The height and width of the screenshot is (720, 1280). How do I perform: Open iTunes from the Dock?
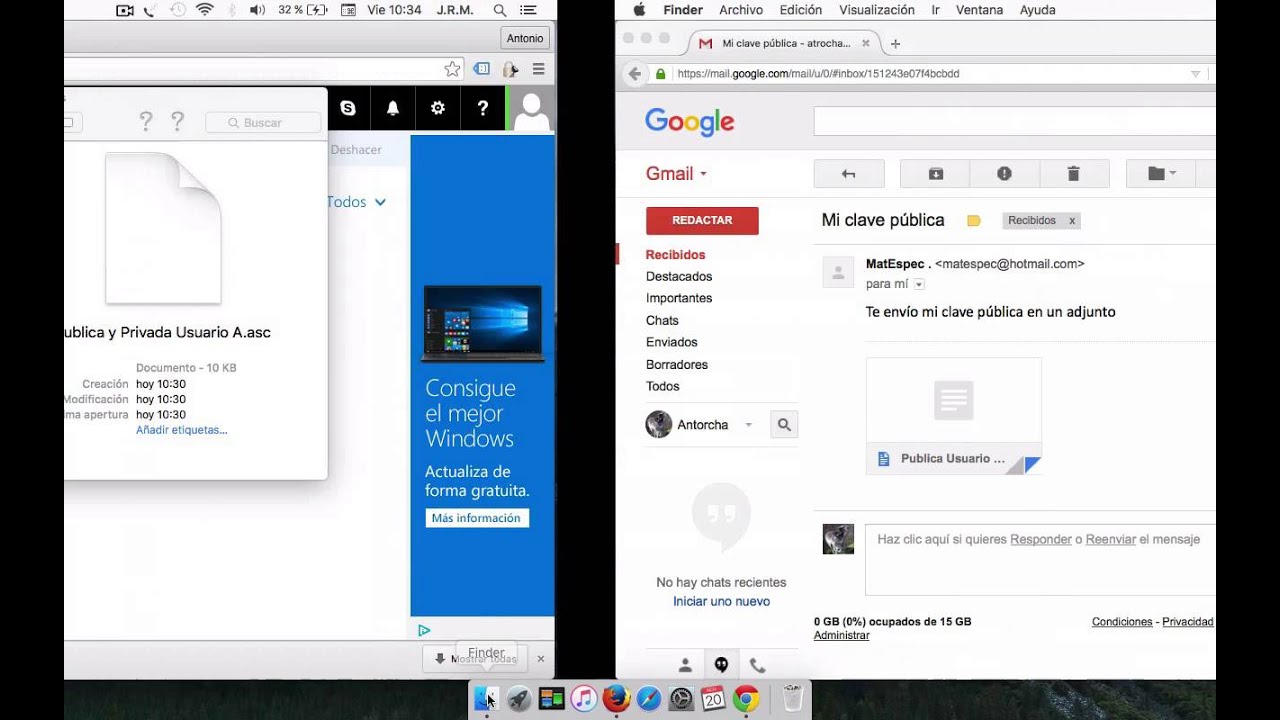pyautogui.click(x=584, y=699)
